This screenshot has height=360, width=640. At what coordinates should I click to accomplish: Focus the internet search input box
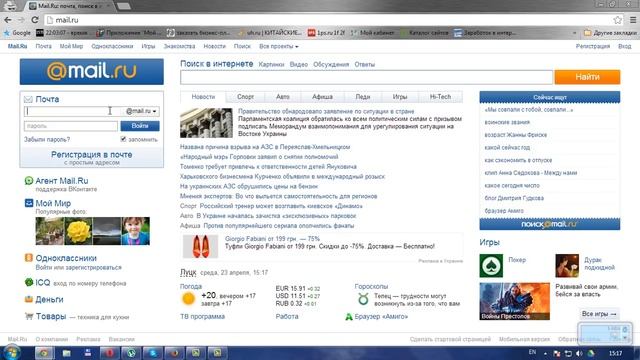366,77
